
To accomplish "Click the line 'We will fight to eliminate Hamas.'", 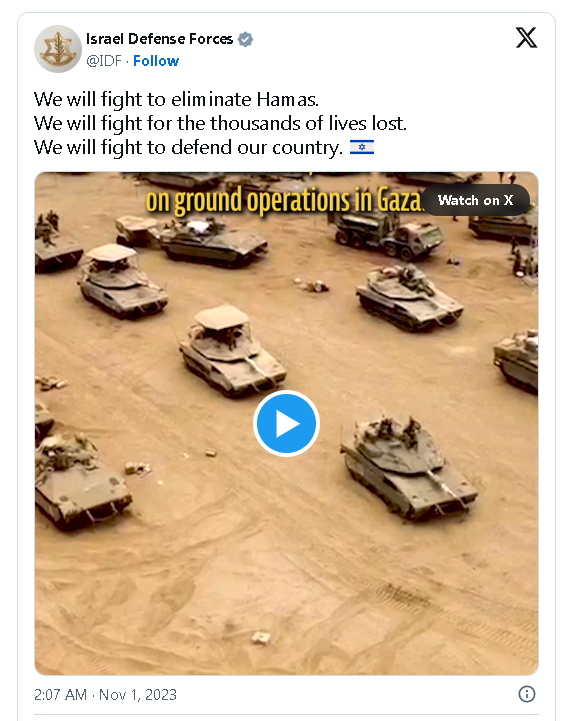I will (x=176, y=99).
